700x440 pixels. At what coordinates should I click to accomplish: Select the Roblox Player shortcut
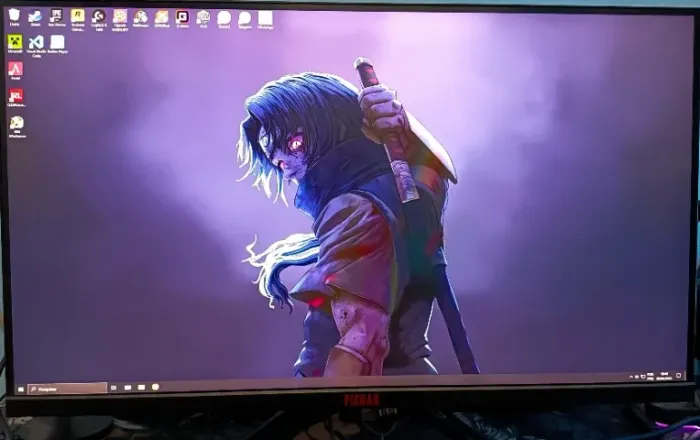tap(57, 44)
